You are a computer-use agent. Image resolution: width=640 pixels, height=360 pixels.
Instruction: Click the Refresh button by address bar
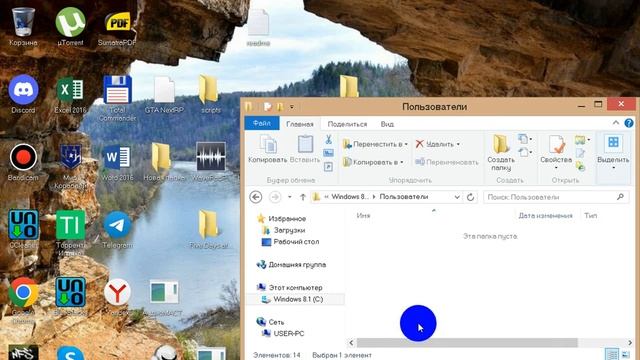click(x=471, y=197)
